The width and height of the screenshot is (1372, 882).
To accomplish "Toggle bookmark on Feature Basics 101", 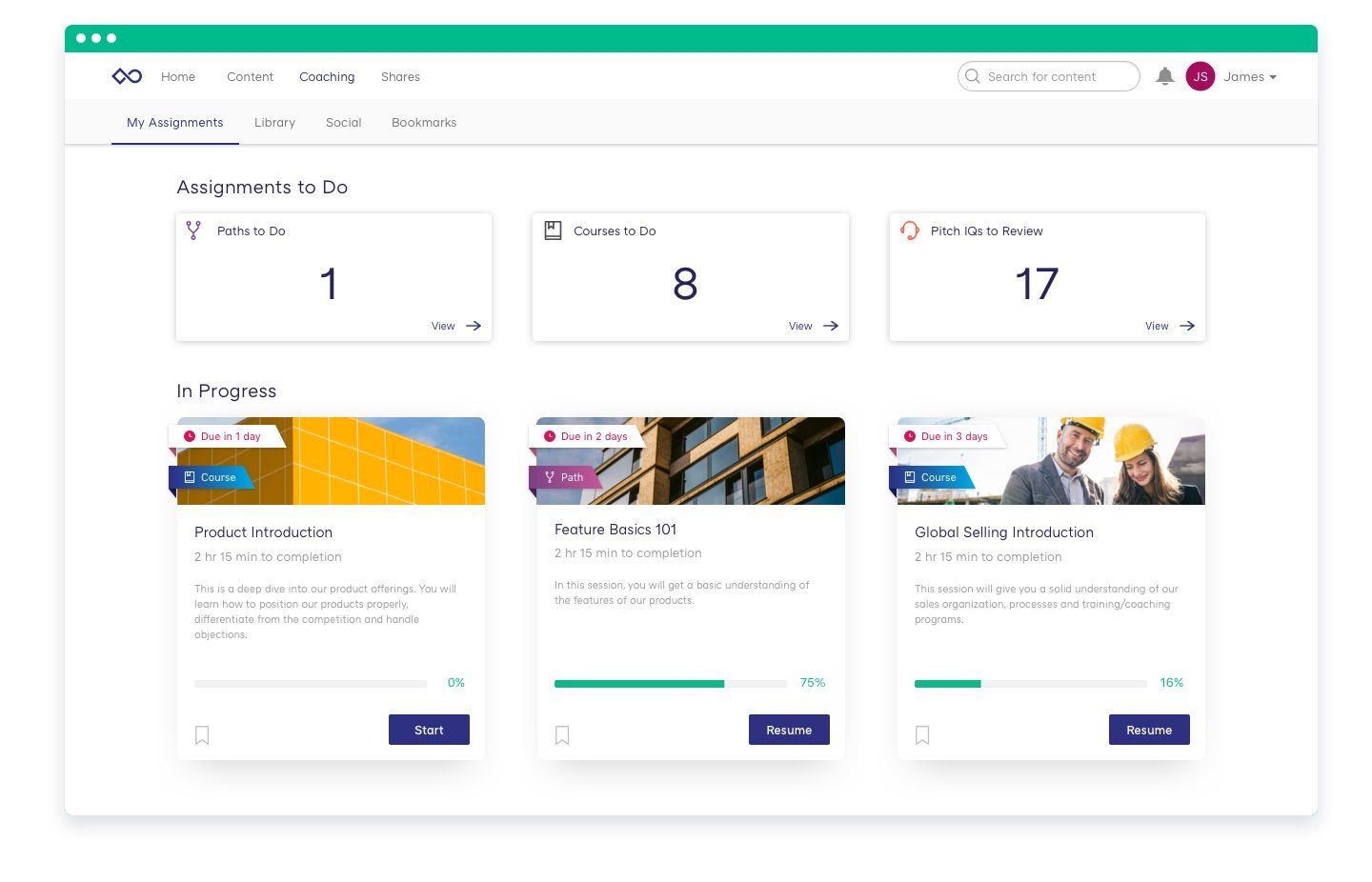I will 562,734.
